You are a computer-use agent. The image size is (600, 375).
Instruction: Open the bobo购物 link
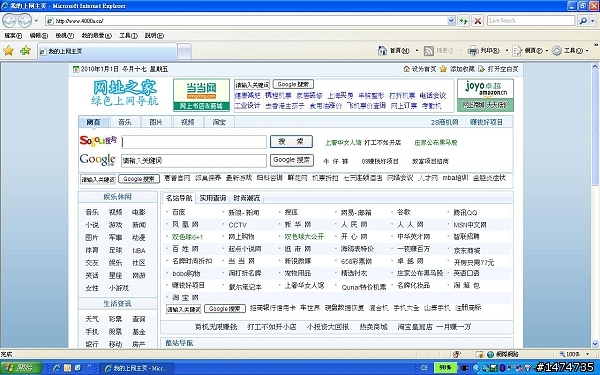[x=186, y=274]
